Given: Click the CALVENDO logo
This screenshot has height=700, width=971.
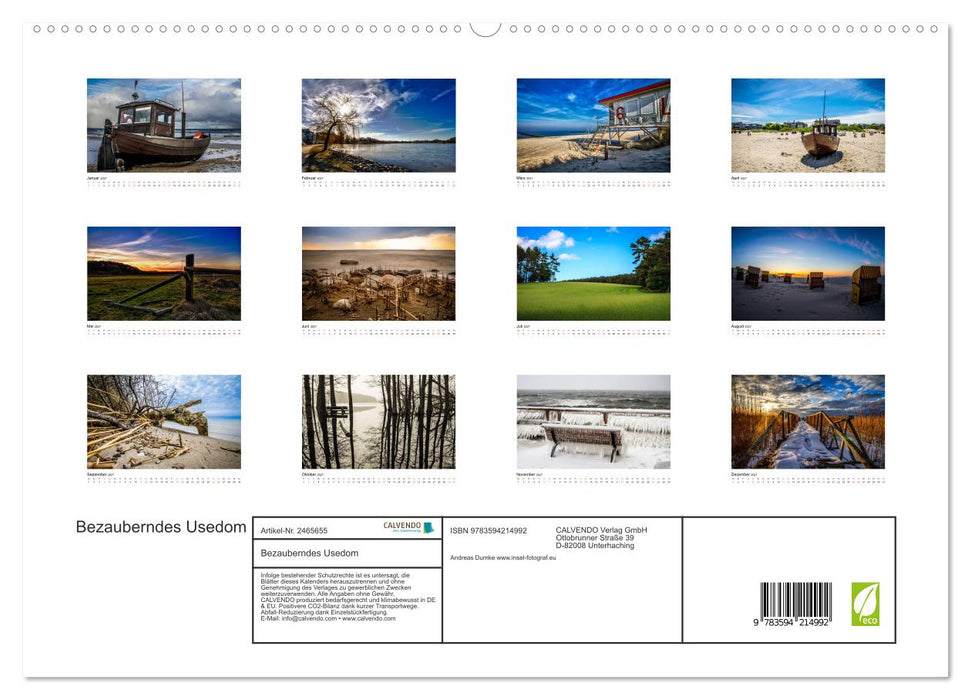Looking at the screenshot, I should point(409,527).
